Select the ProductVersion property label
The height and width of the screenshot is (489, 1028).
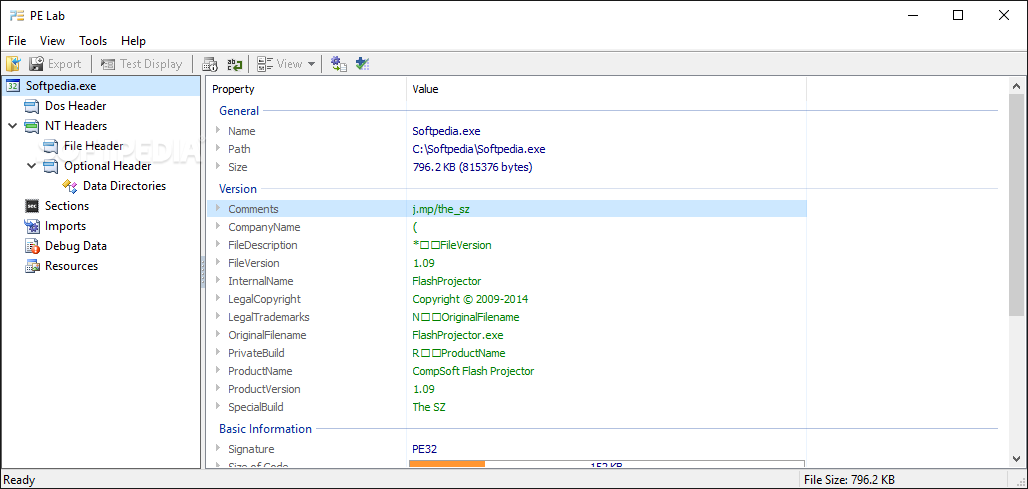click(x=264, y=389)
